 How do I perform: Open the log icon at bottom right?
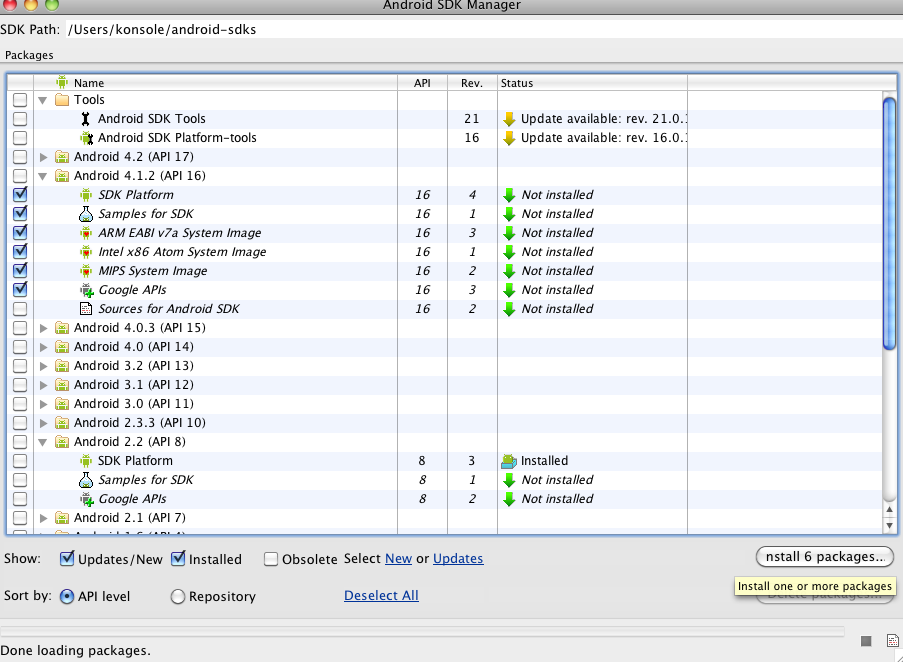click(x=891, y=641)
